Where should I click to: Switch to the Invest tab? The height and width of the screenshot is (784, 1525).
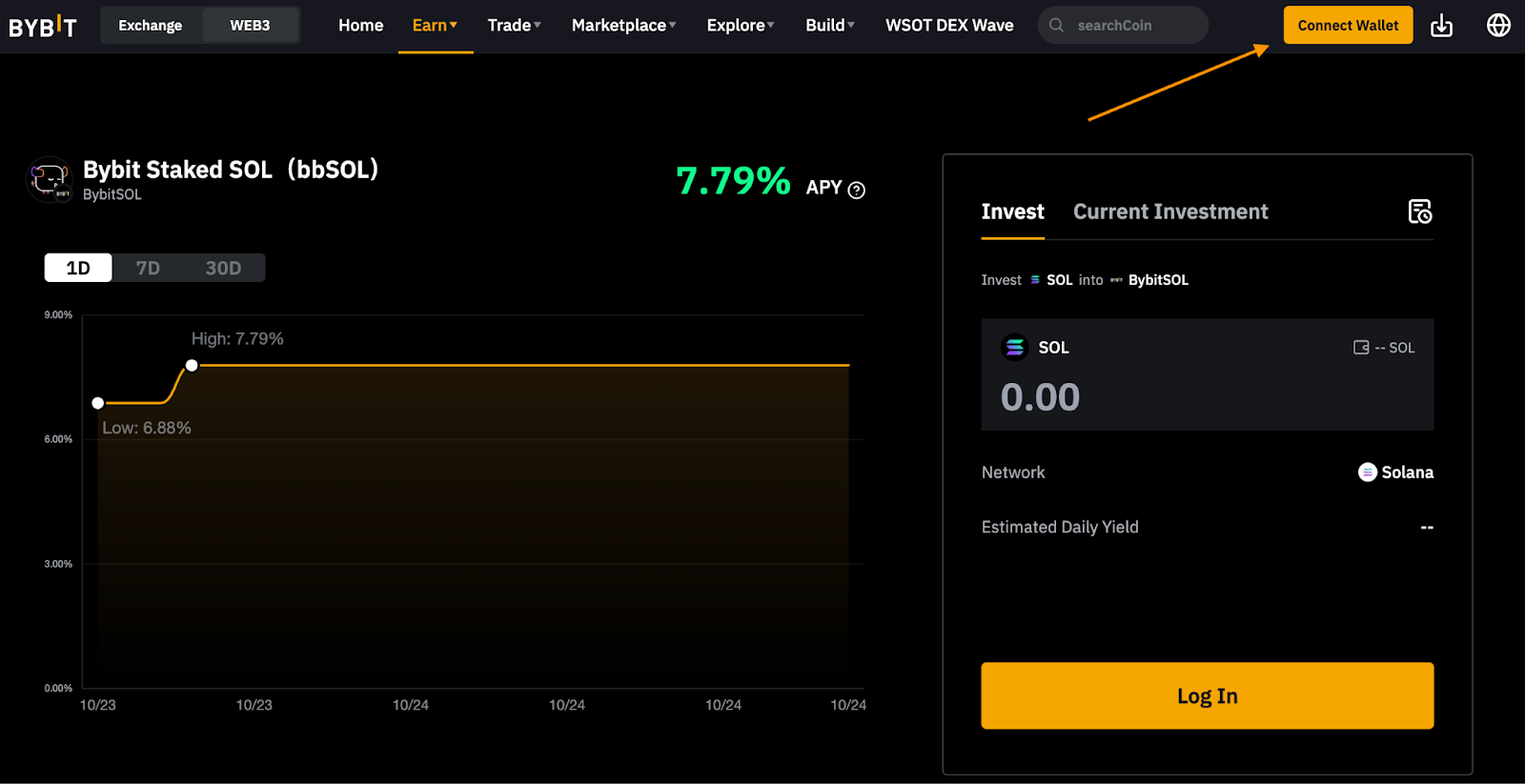[1012, 211]
